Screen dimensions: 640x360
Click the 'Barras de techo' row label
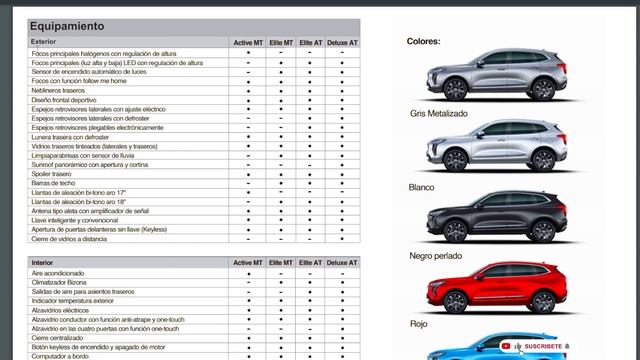[x=53, y=183]
